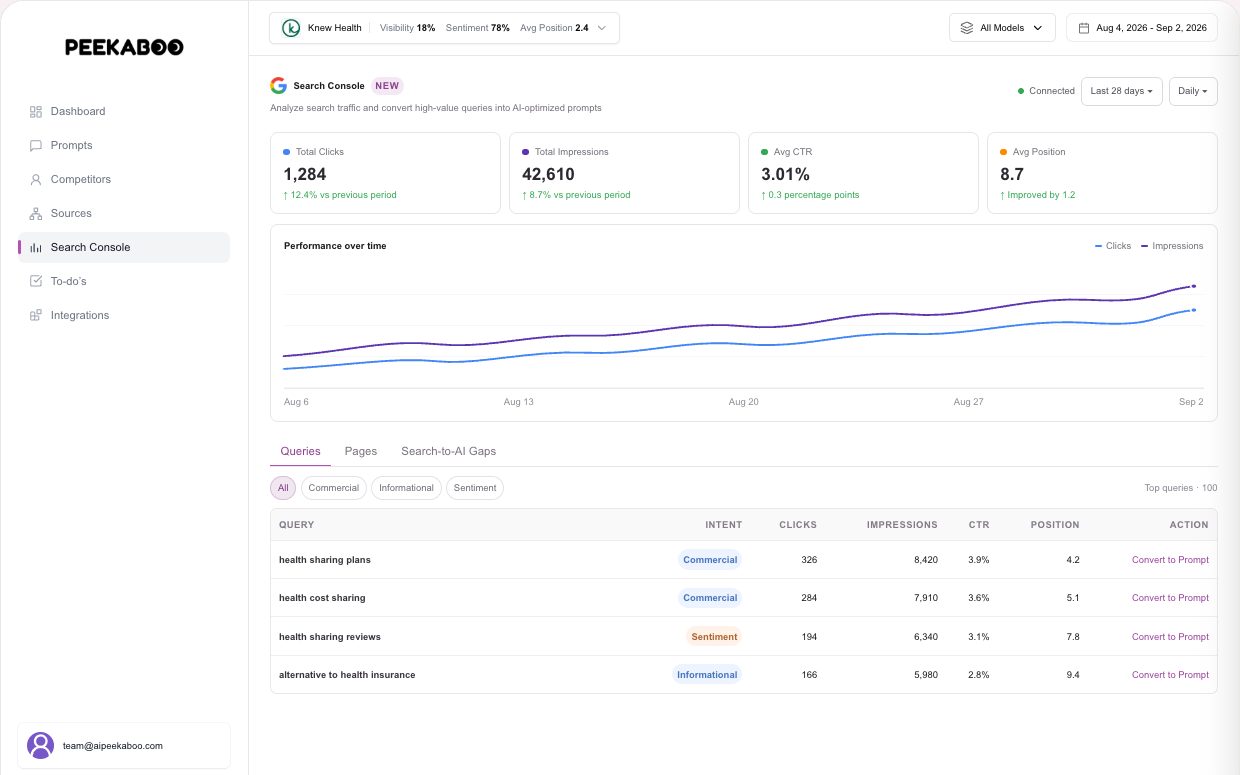Click the user avatar icon at bottom
The image size is (1240, 775).
click(40, 745)
